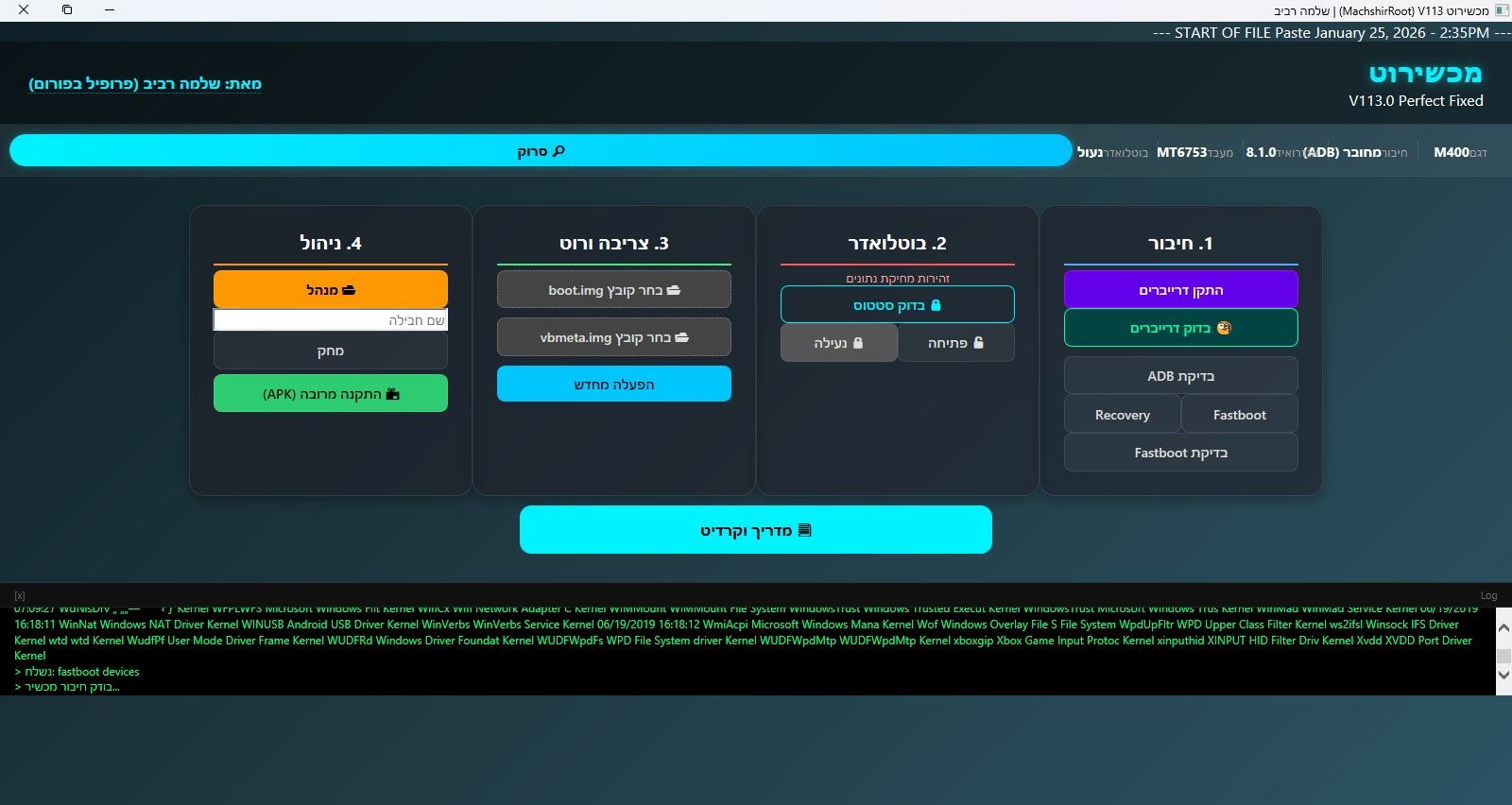The image size is (1512, 805).
Task: Reboot to Recovery mode button
Action: [x=1123, y=415]
